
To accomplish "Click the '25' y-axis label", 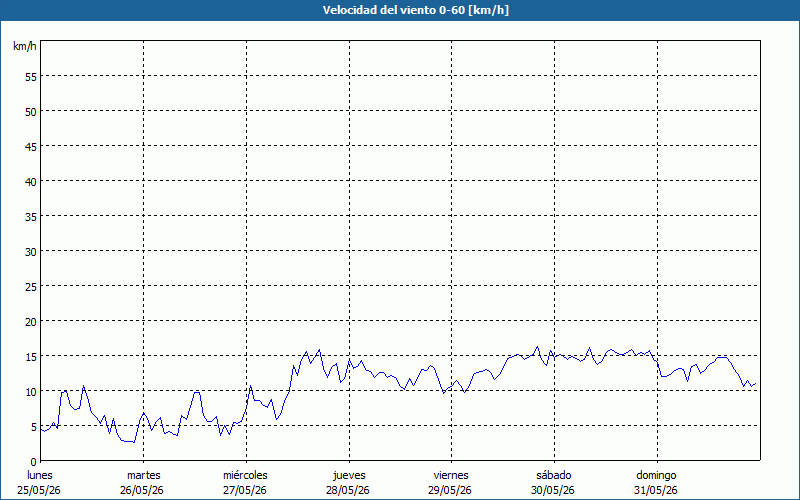I will (x=31, y=286).
